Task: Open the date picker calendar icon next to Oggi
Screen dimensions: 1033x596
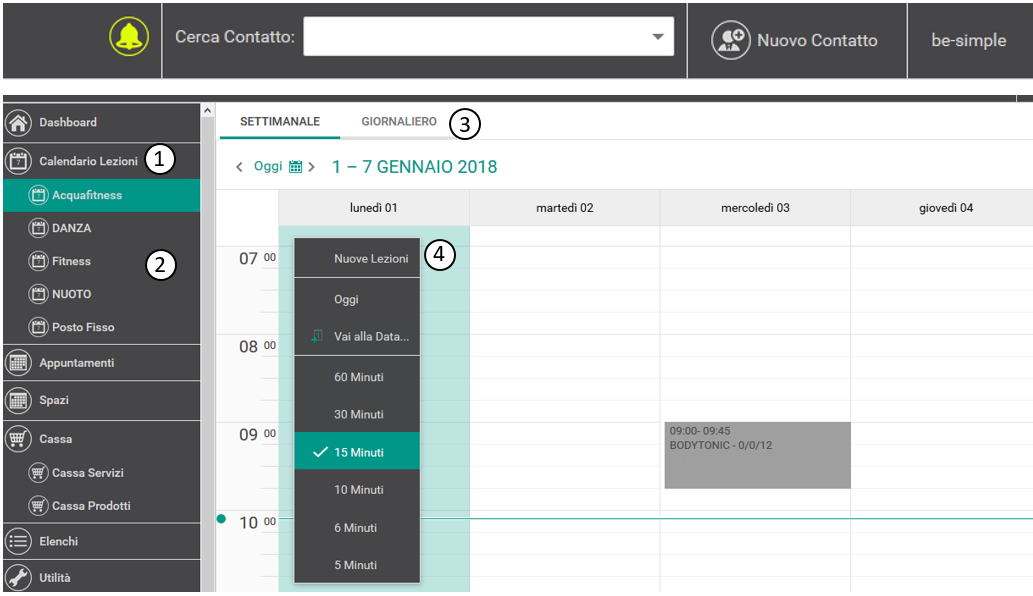Action: click(296, 167)
